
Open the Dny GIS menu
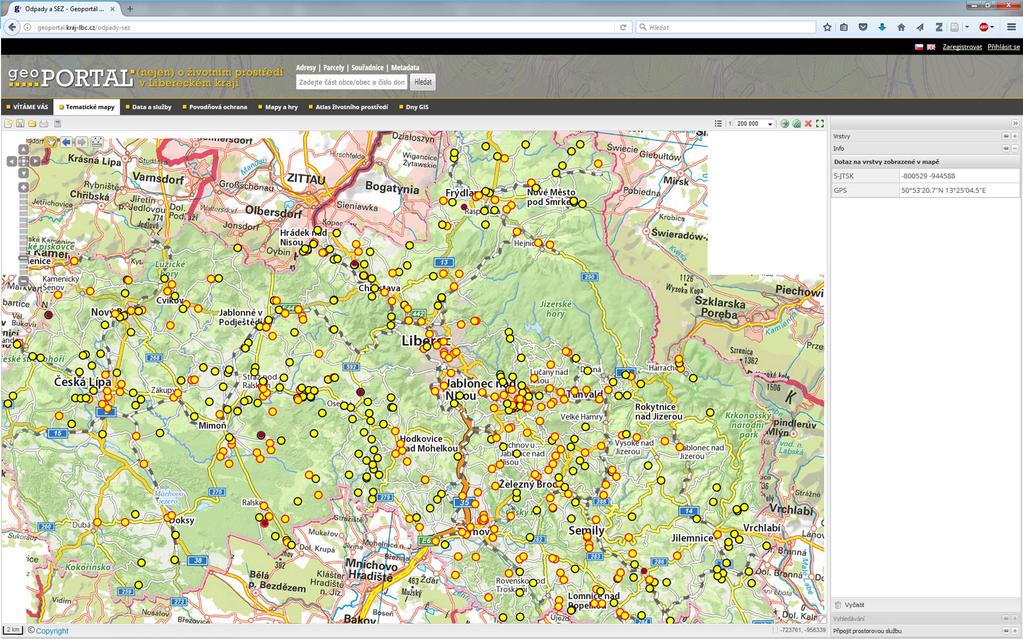414,107
